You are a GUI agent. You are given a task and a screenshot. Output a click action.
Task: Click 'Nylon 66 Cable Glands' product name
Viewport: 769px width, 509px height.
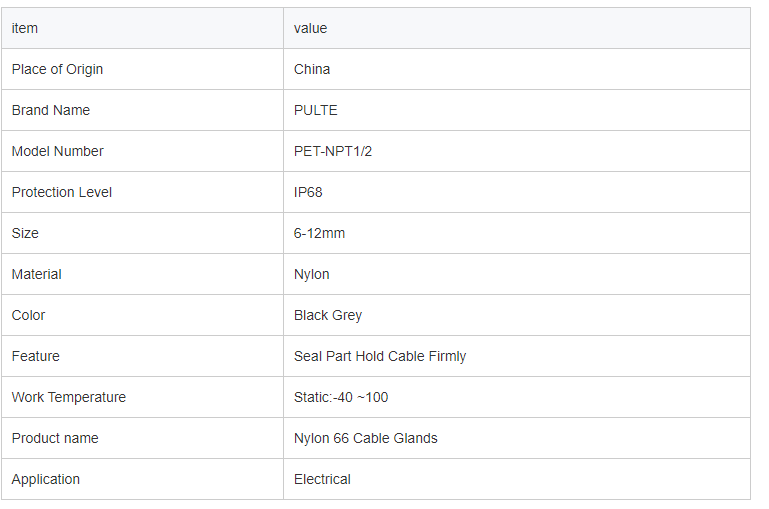[x=366, y=438]
